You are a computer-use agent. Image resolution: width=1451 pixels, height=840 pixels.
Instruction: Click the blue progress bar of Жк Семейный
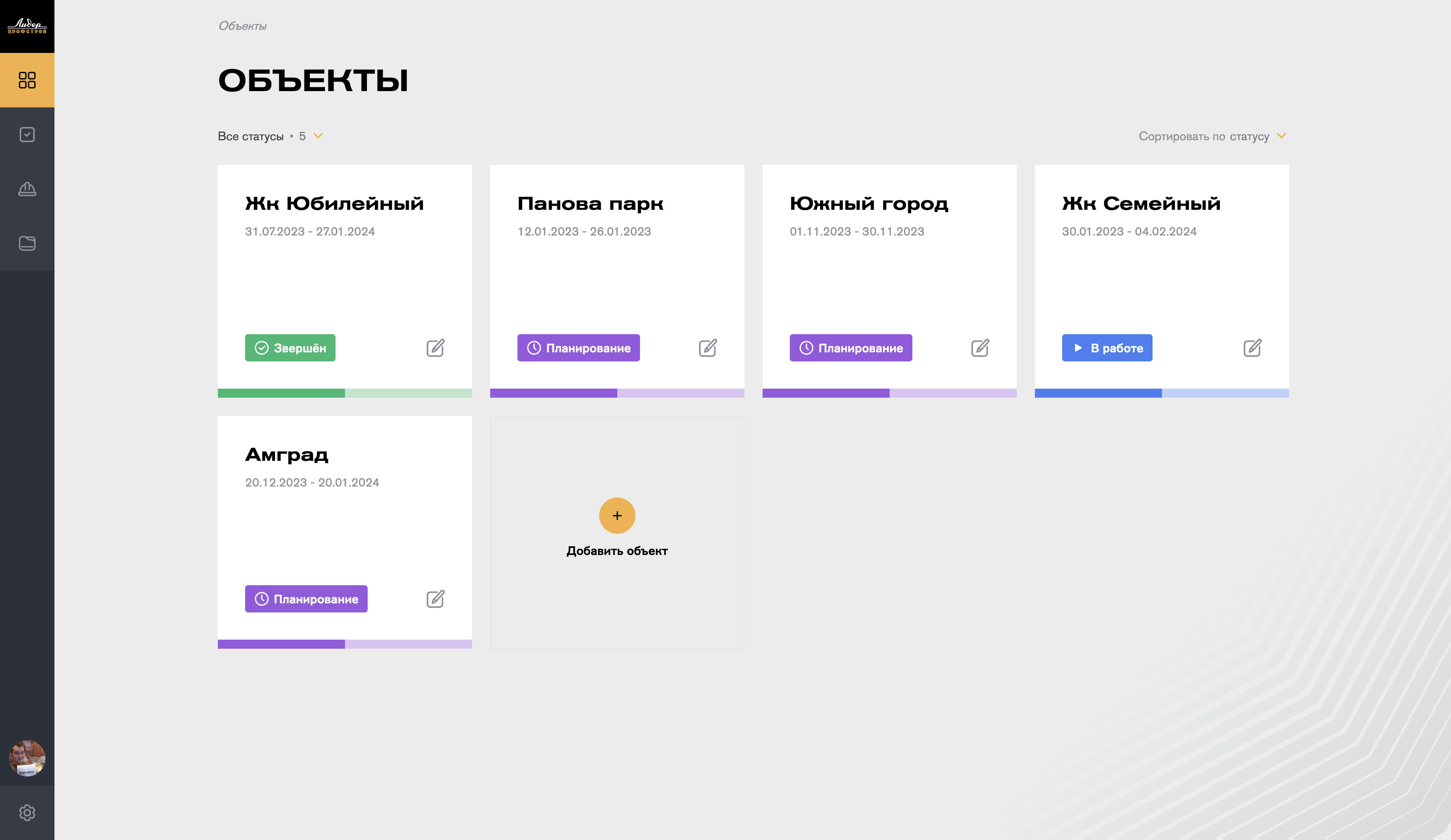(1162, 393)
